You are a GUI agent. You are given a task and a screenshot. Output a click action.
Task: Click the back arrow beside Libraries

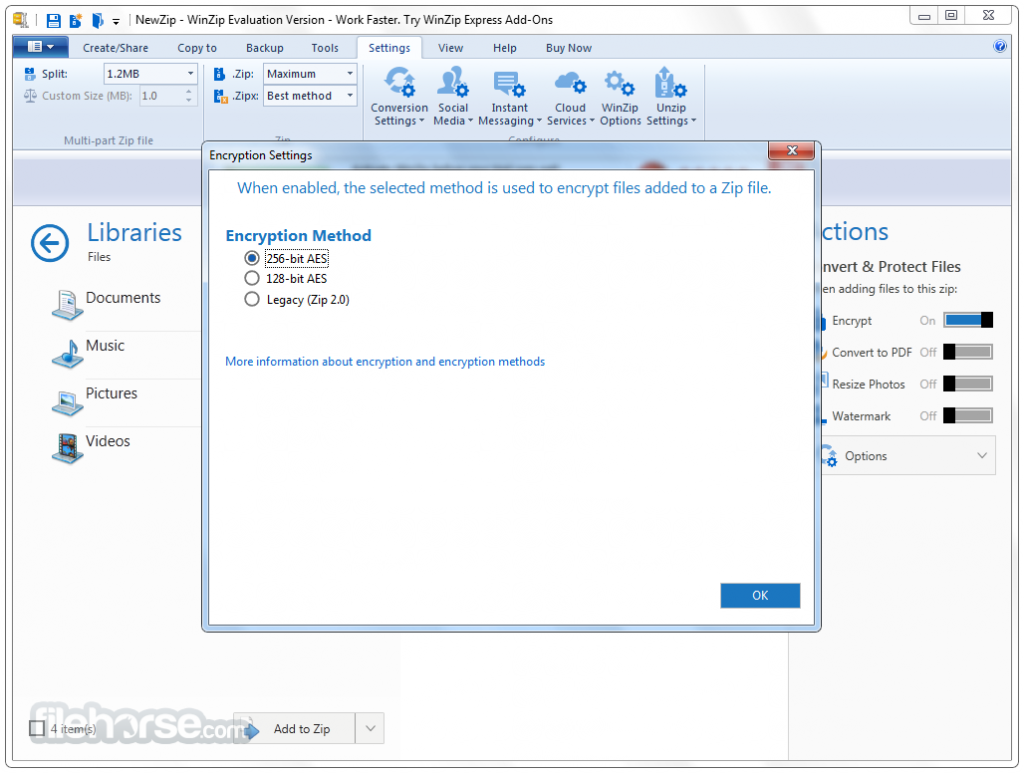[50, 243]
